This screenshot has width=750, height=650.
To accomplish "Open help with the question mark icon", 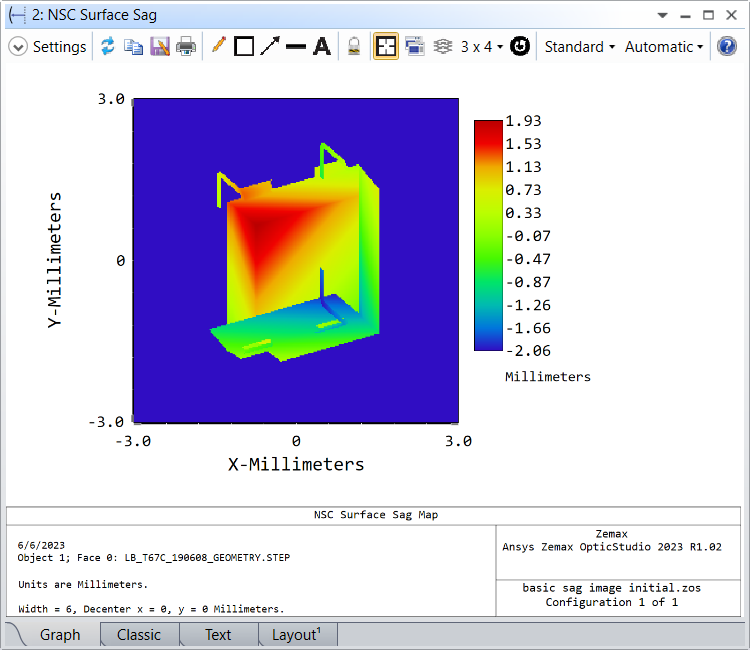I will 727,47.
